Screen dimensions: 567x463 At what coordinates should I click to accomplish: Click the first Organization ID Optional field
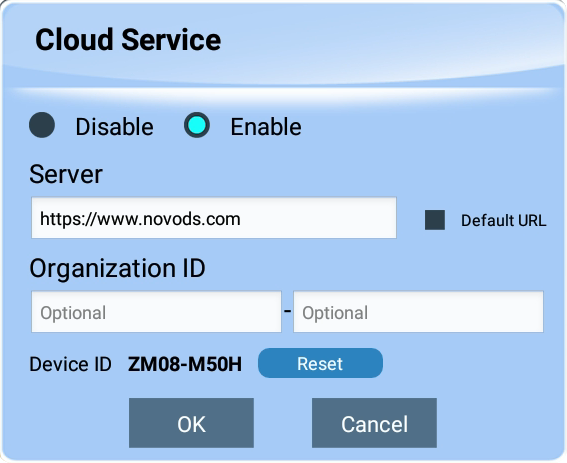point(156,312)
